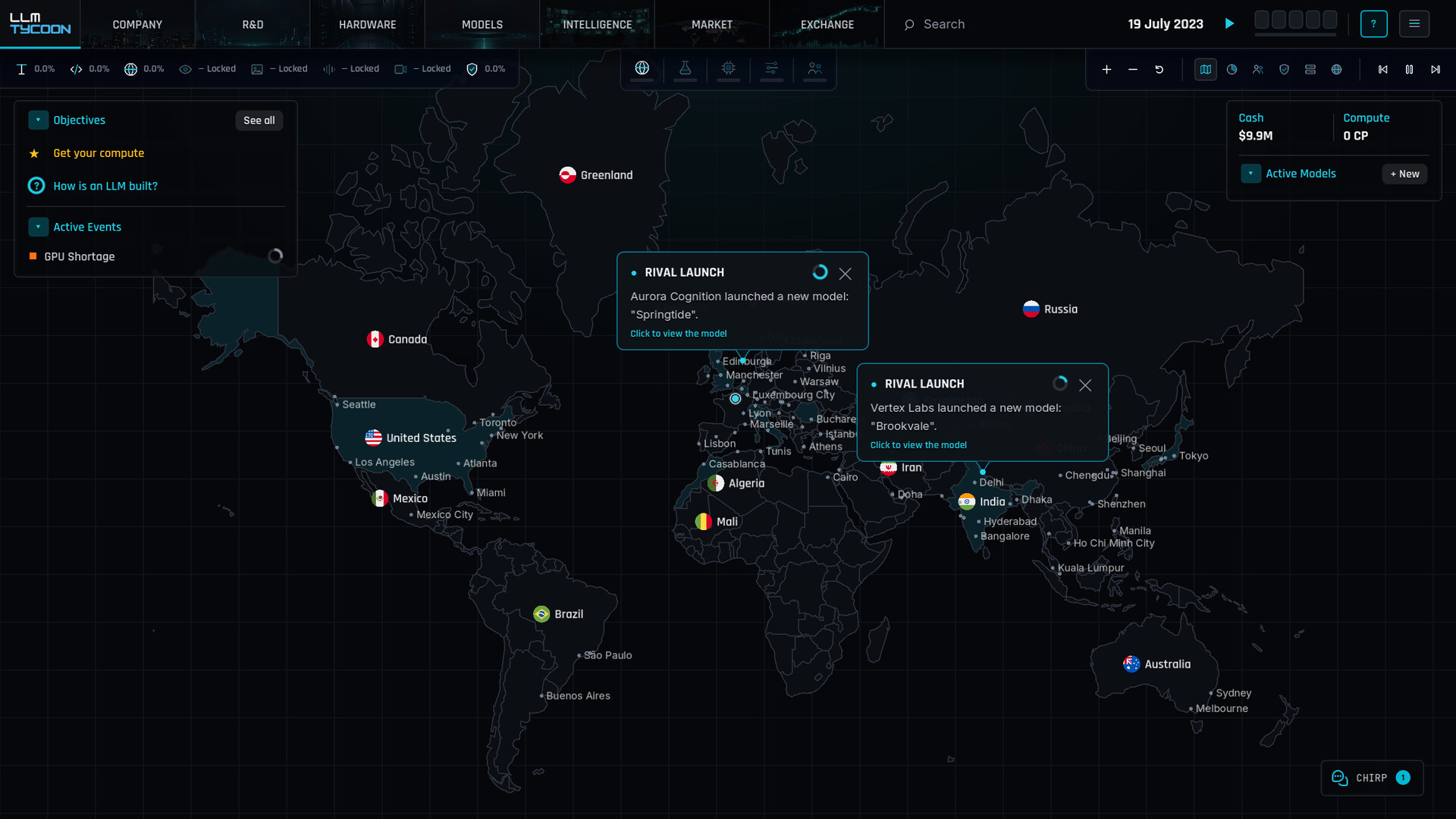Select the flask research map filter
1456x819 pixels.
click(x=685, y=69)
